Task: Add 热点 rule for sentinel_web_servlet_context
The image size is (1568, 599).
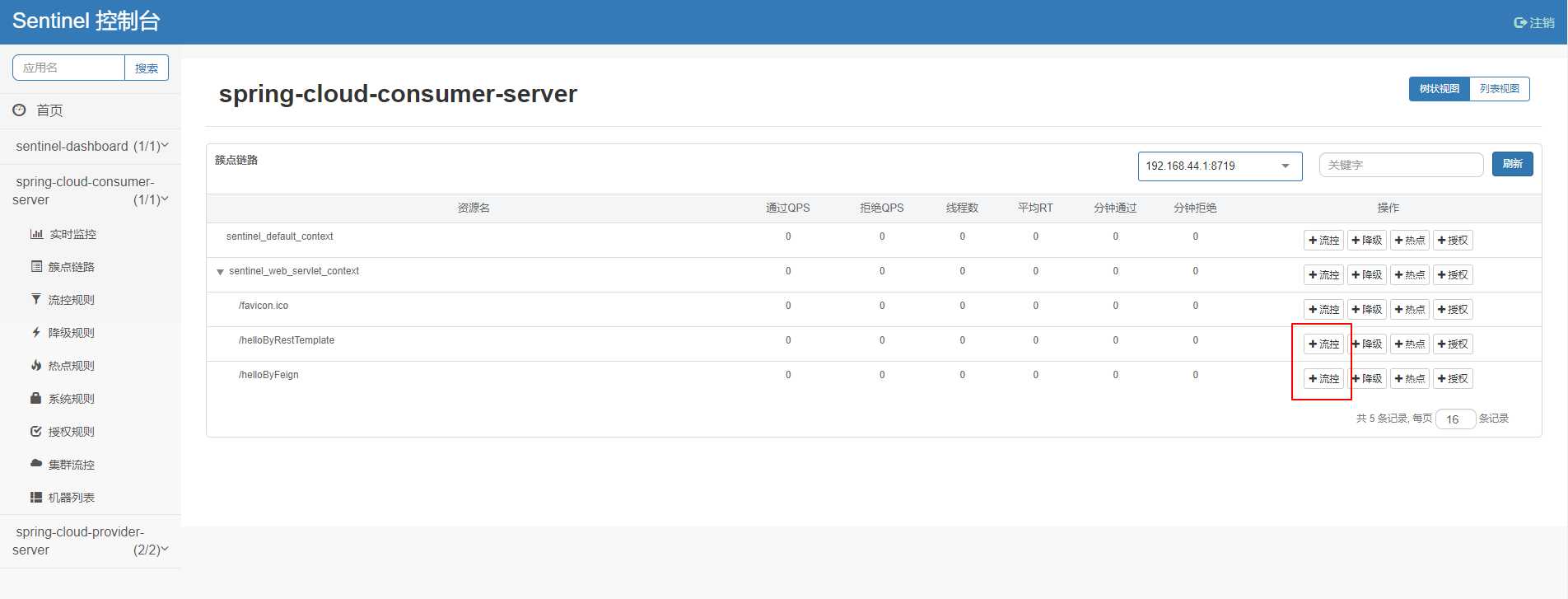Action: (1410, 275)
